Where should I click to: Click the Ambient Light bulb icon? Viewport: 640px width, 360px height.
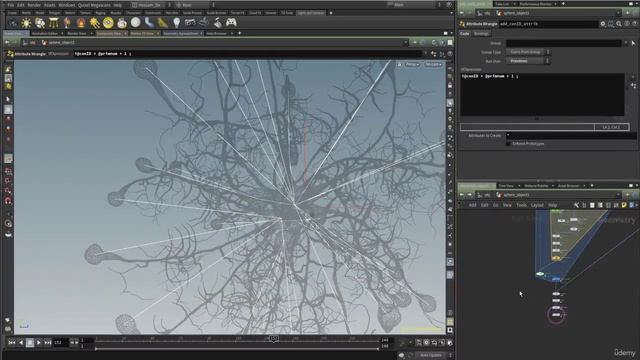tap(176, 23)
